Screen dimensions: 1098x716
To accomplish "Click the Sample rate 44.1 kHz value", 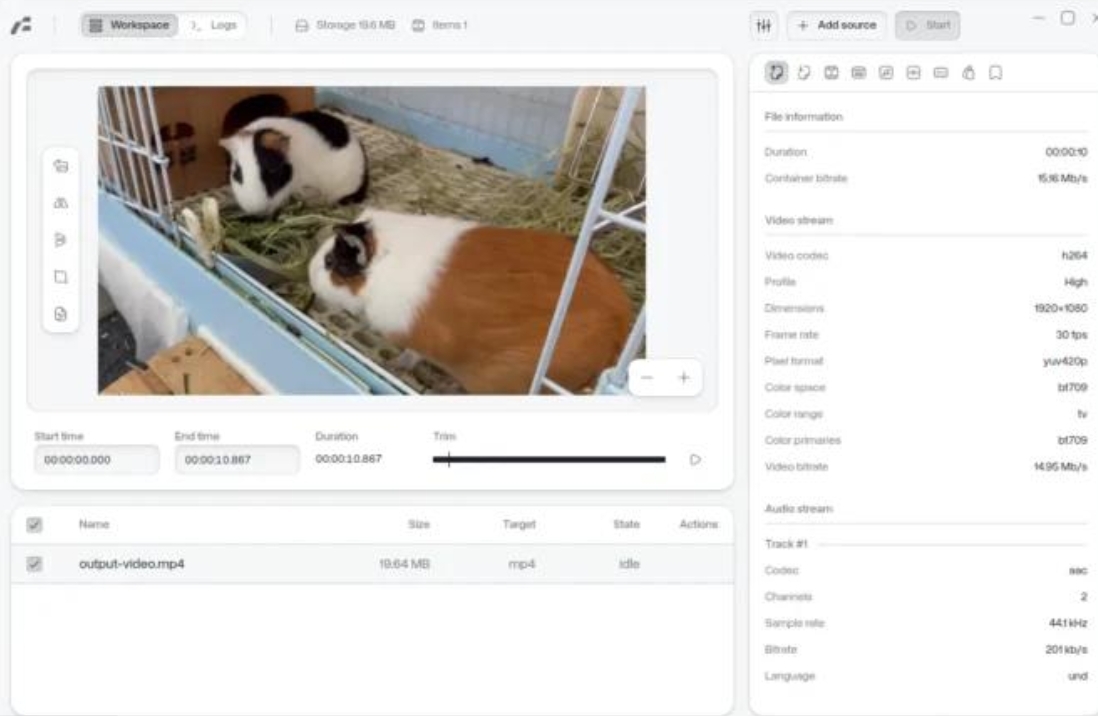I will pos(1068,623).
